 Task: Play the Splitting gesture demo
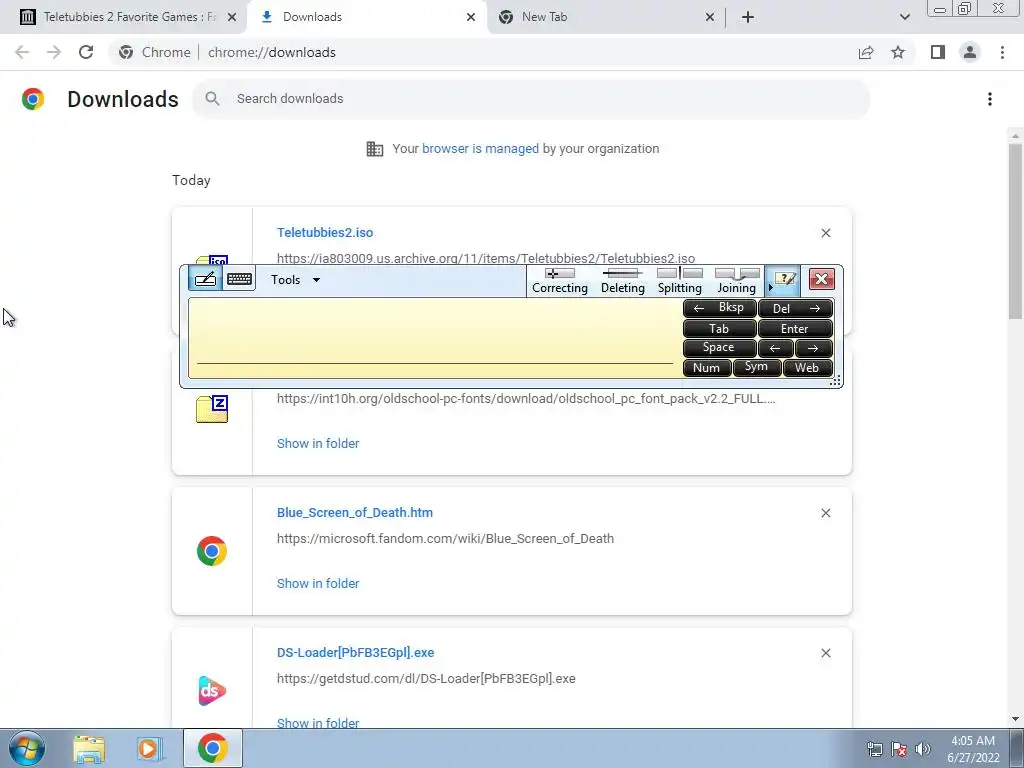(680, 281)
